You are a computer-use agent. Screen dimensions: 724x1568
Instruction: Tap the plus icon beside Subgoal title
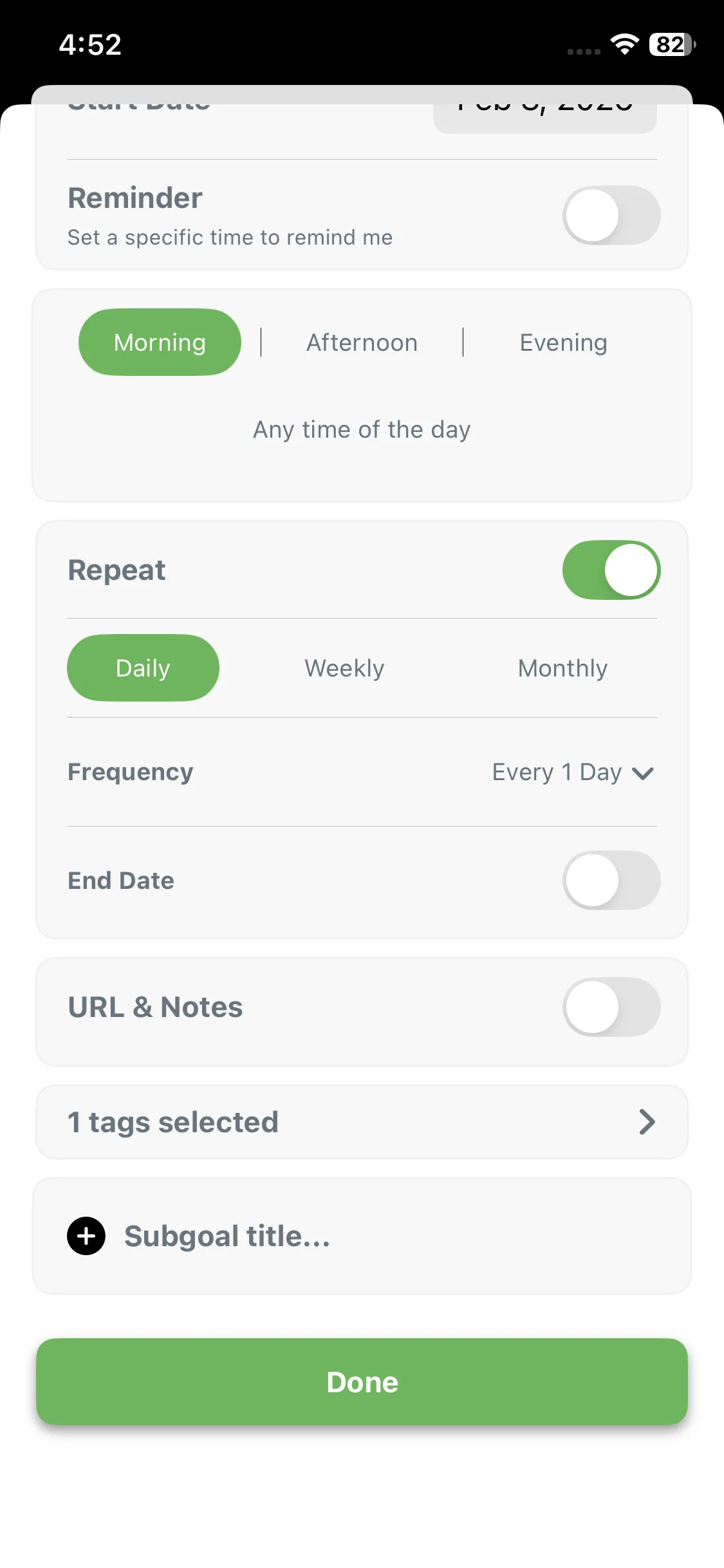(86, 1236)
